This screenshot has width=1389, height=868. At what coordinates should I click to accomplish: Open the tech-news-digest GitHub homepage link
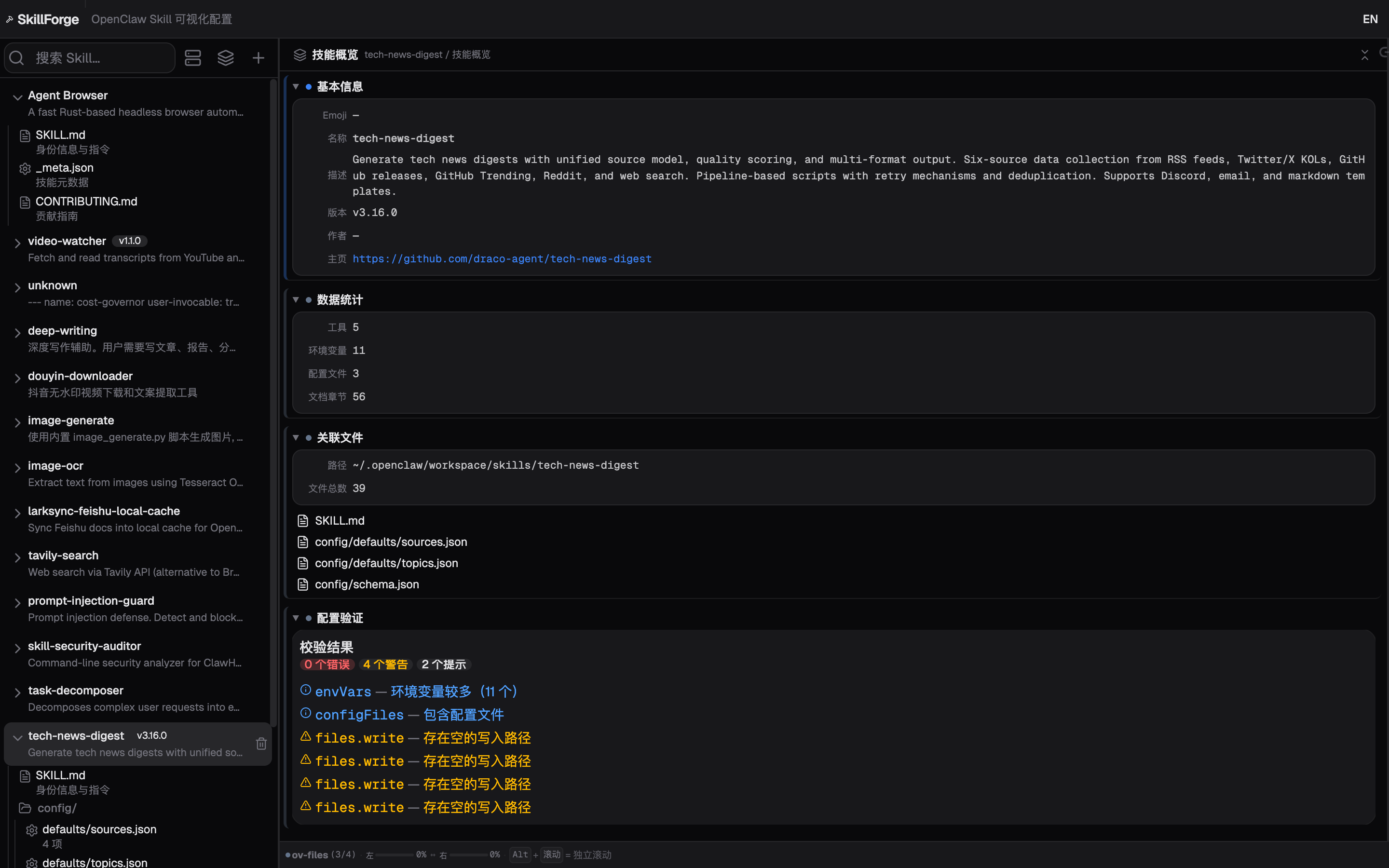(x=502, y=259)
